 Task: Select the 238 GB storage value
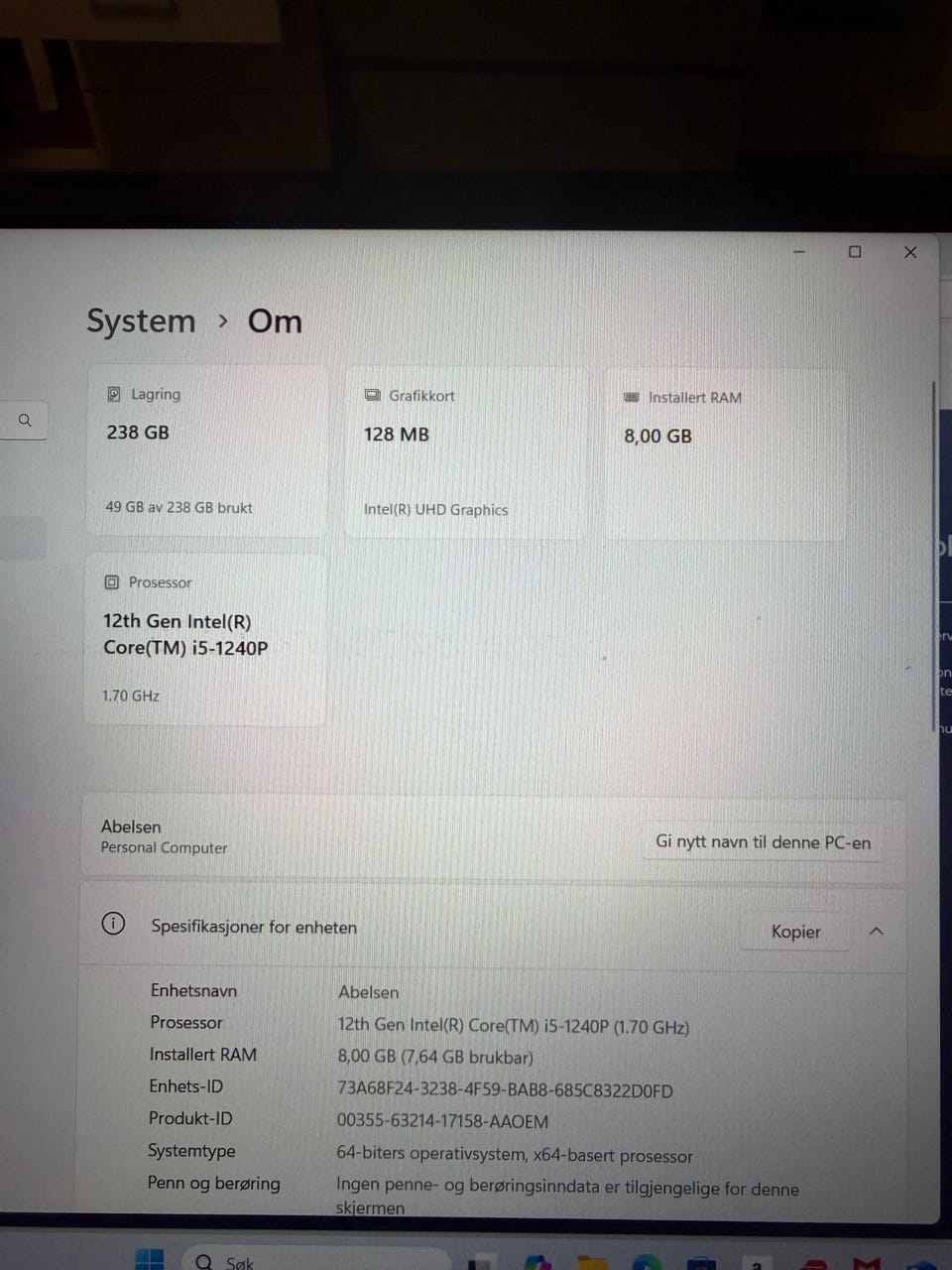click(138, 432)
